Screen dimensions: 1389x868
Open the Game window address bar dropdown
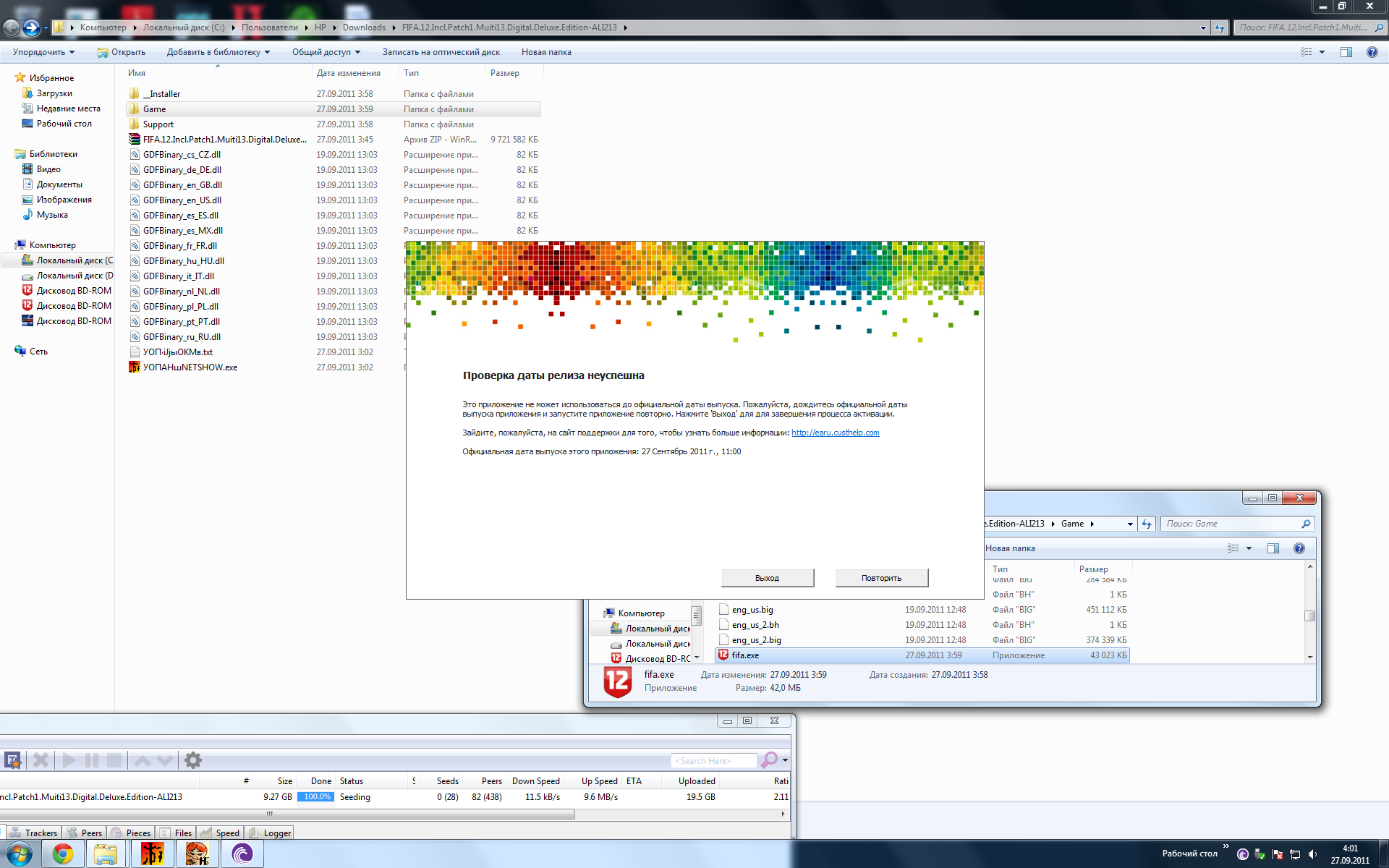[x=1130, y=524]
